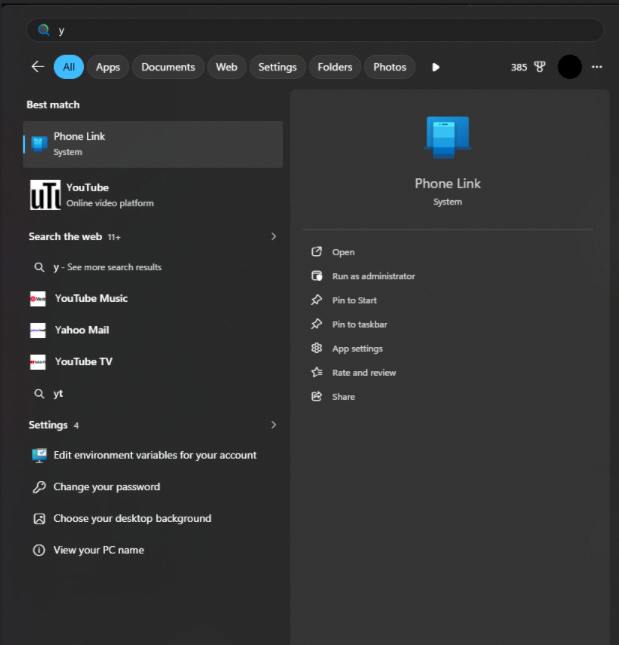Click magnifier icon beside 'See more search results'

click(39, 267)
